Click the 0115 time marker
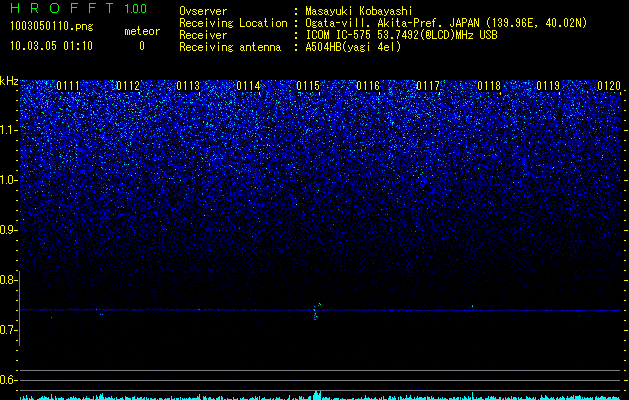The image size is (629, 400). 308,86
